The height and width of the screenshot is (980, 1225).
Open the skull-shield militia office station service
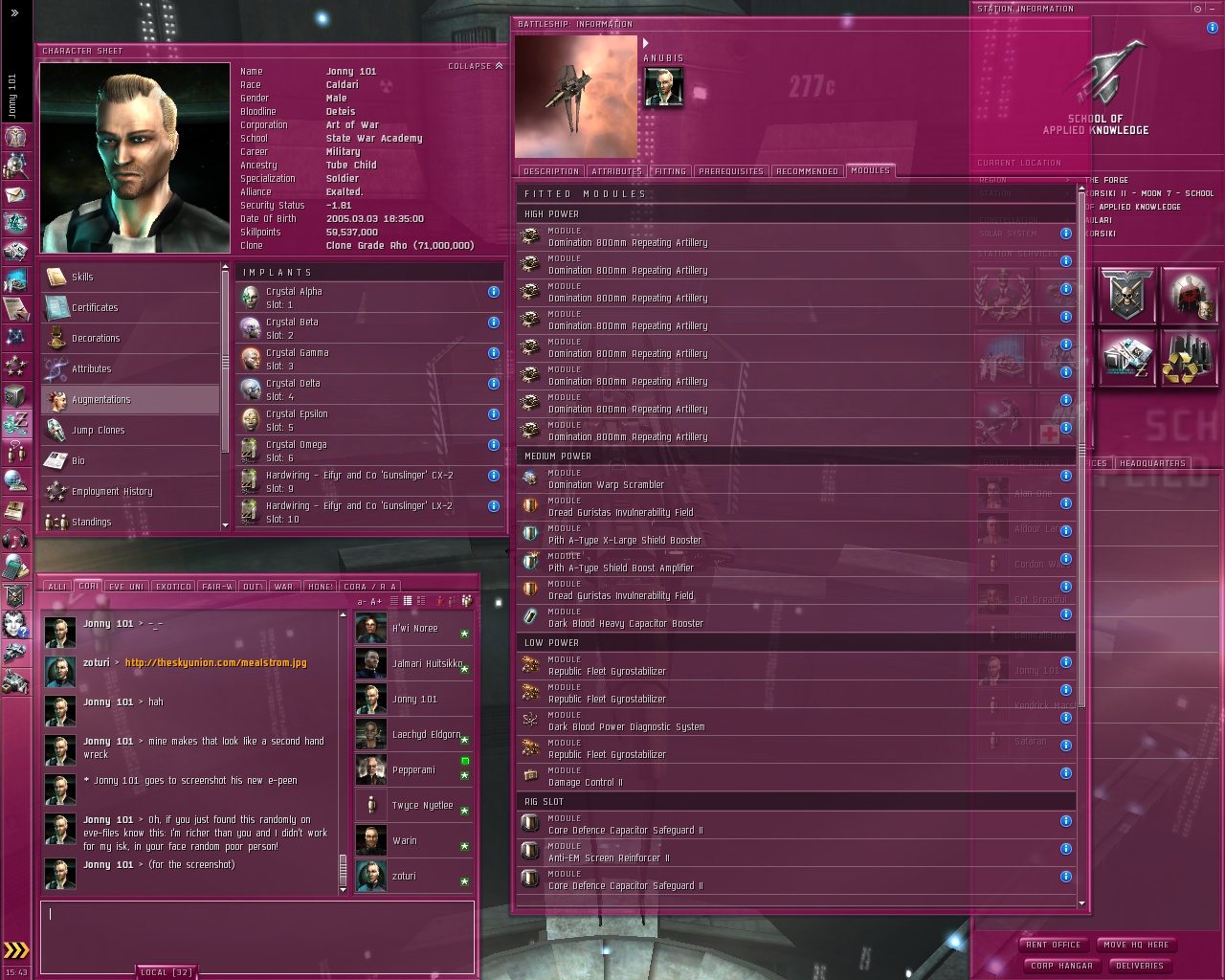[x=1126, y=295]
